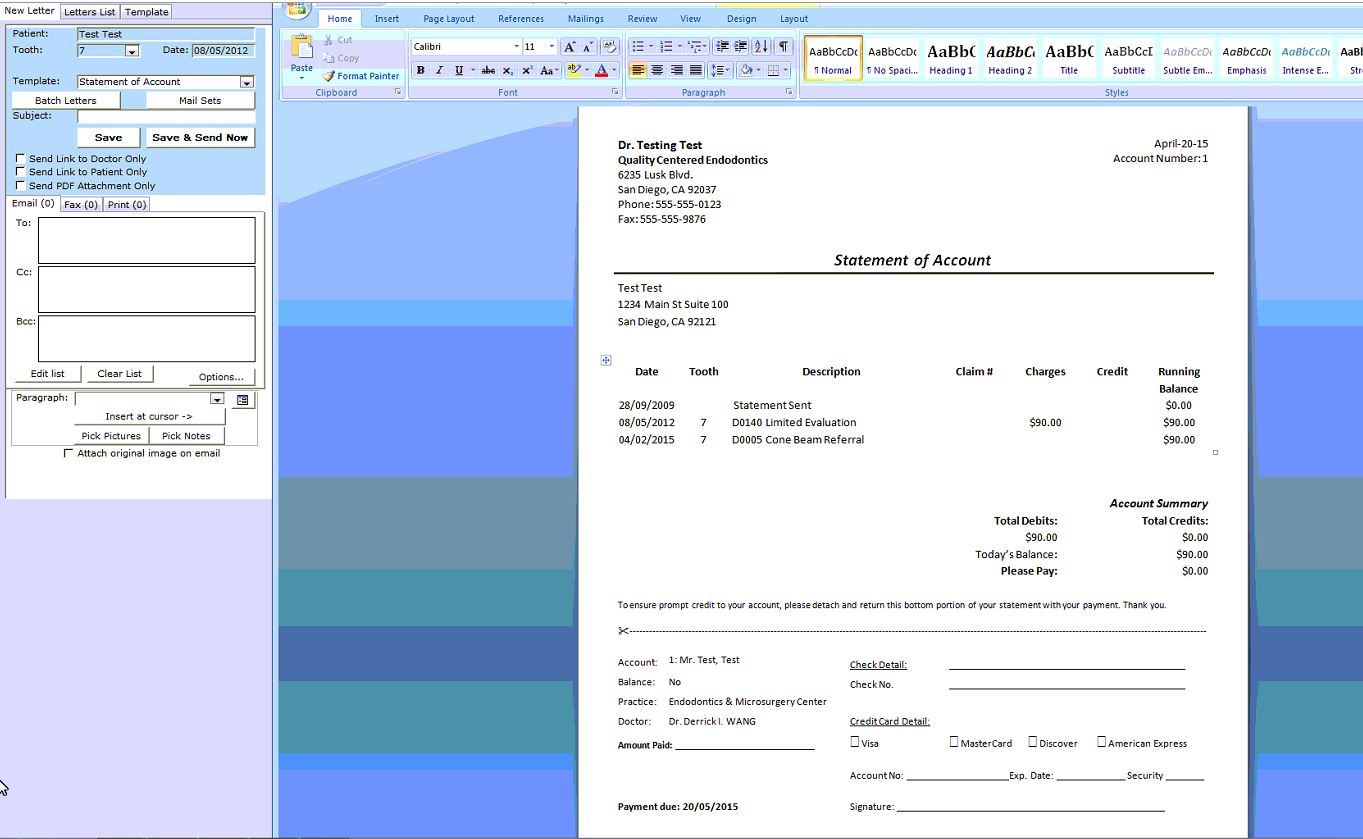Image resolution: width=1363 pixels, height=839 pixels.
Task: Open the Template dropdown
Action: point(247,82)
